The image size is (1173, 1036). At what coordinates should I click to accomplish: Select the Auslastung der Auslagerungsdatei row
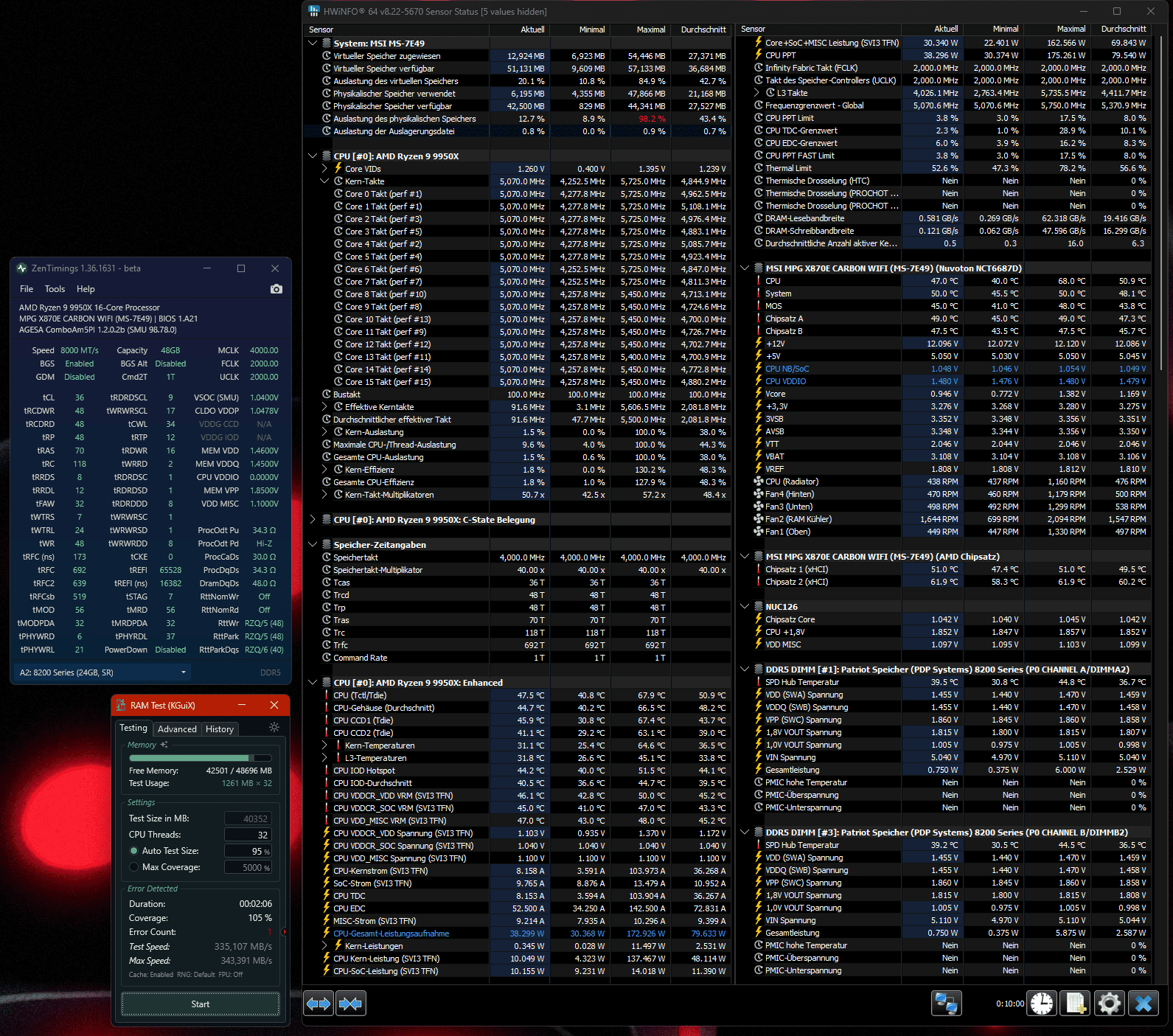(518, 131)
